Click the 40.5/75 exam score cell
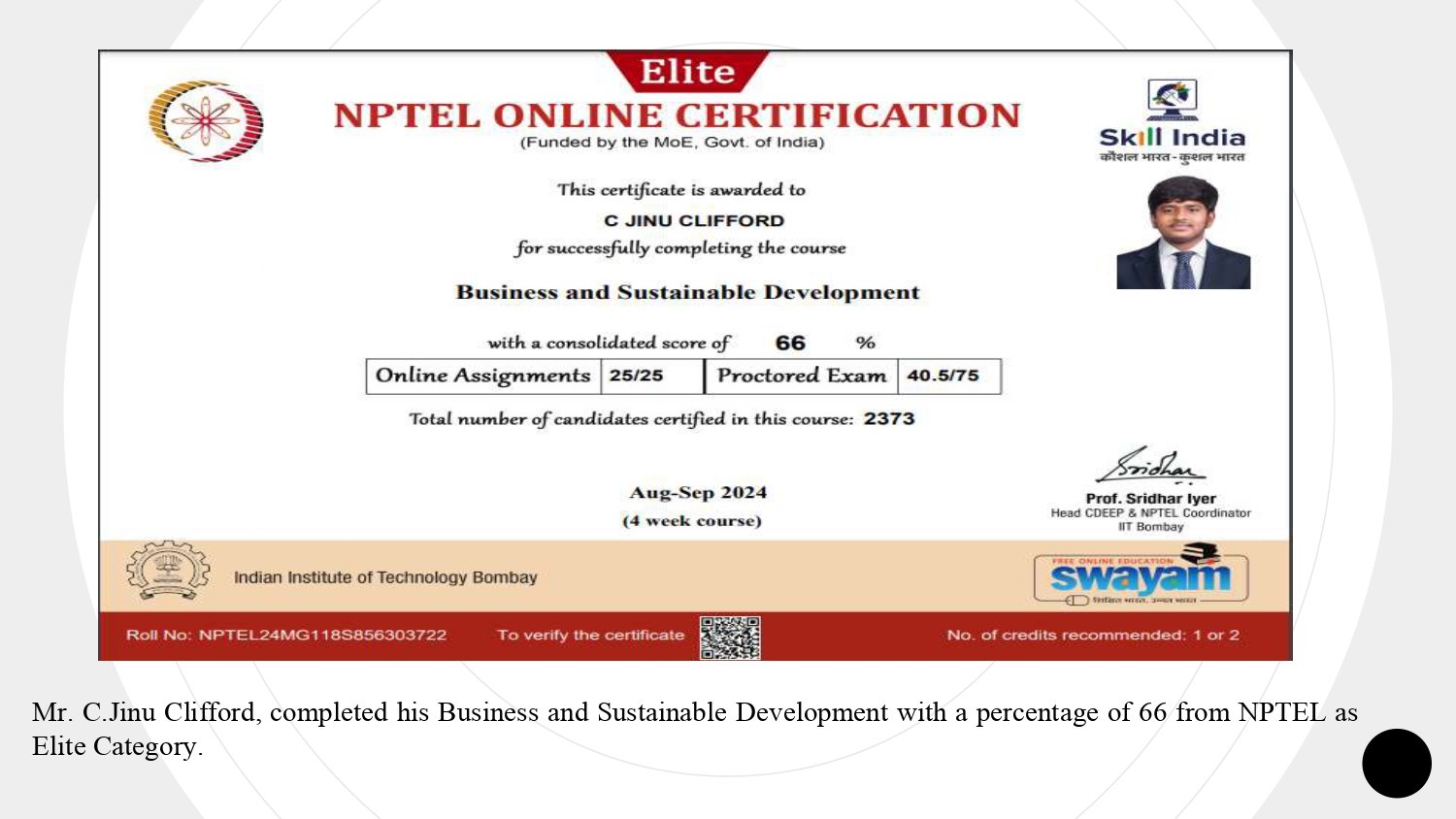Image resolution: width=1456 pixels, height=819 pixels. click(949, 376)
